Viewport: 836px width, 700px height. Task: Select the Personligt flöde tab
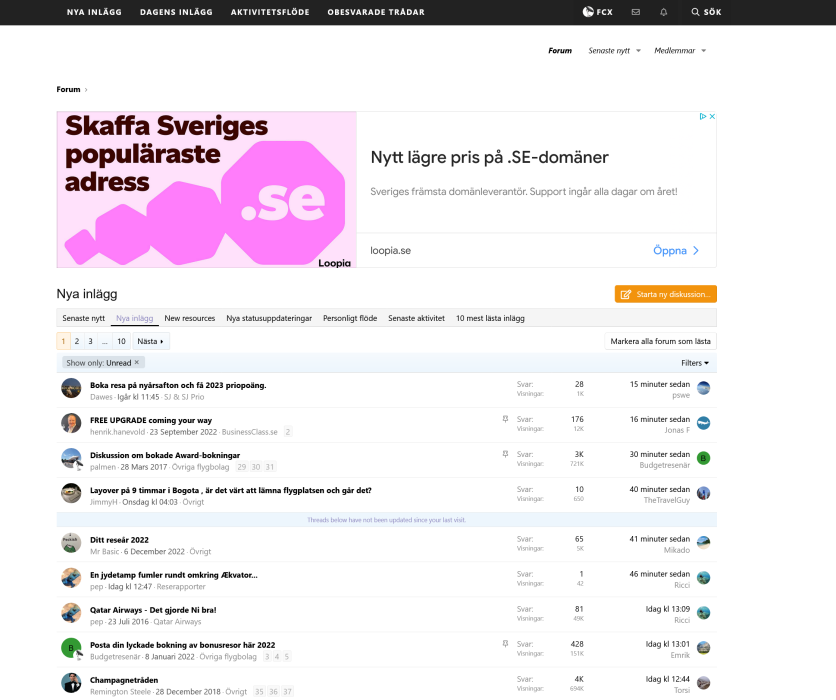(350, 318)
